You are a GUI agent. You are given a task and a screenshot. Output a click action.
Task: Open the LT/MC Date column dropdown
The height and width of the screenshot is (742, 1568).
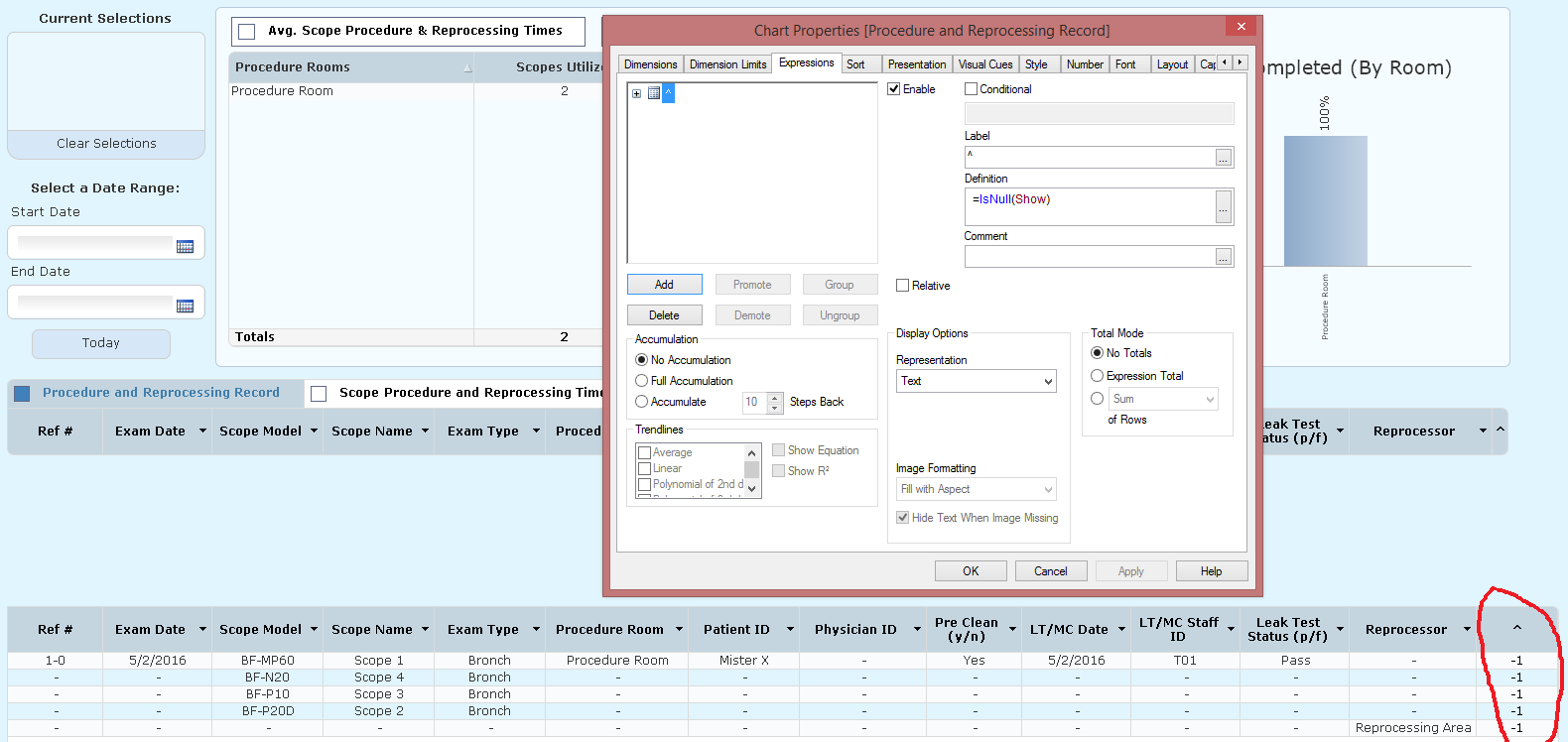tap(1122, 630)
